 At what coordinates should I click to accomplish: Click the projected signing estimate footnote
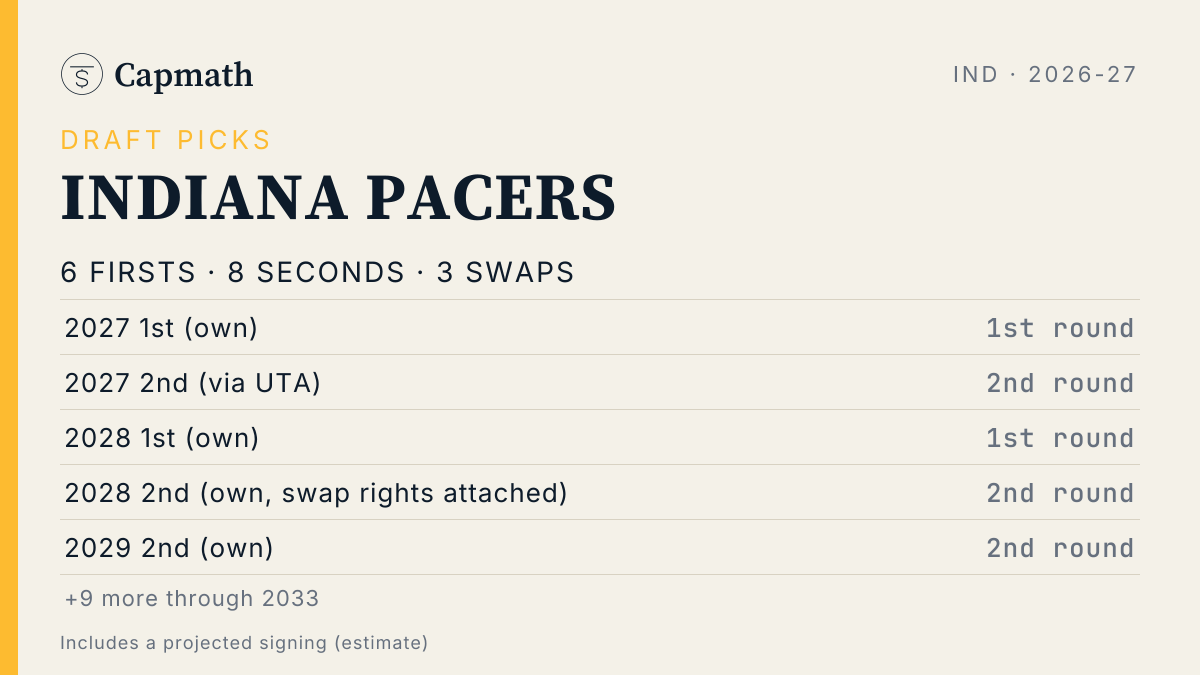point(244,642)
